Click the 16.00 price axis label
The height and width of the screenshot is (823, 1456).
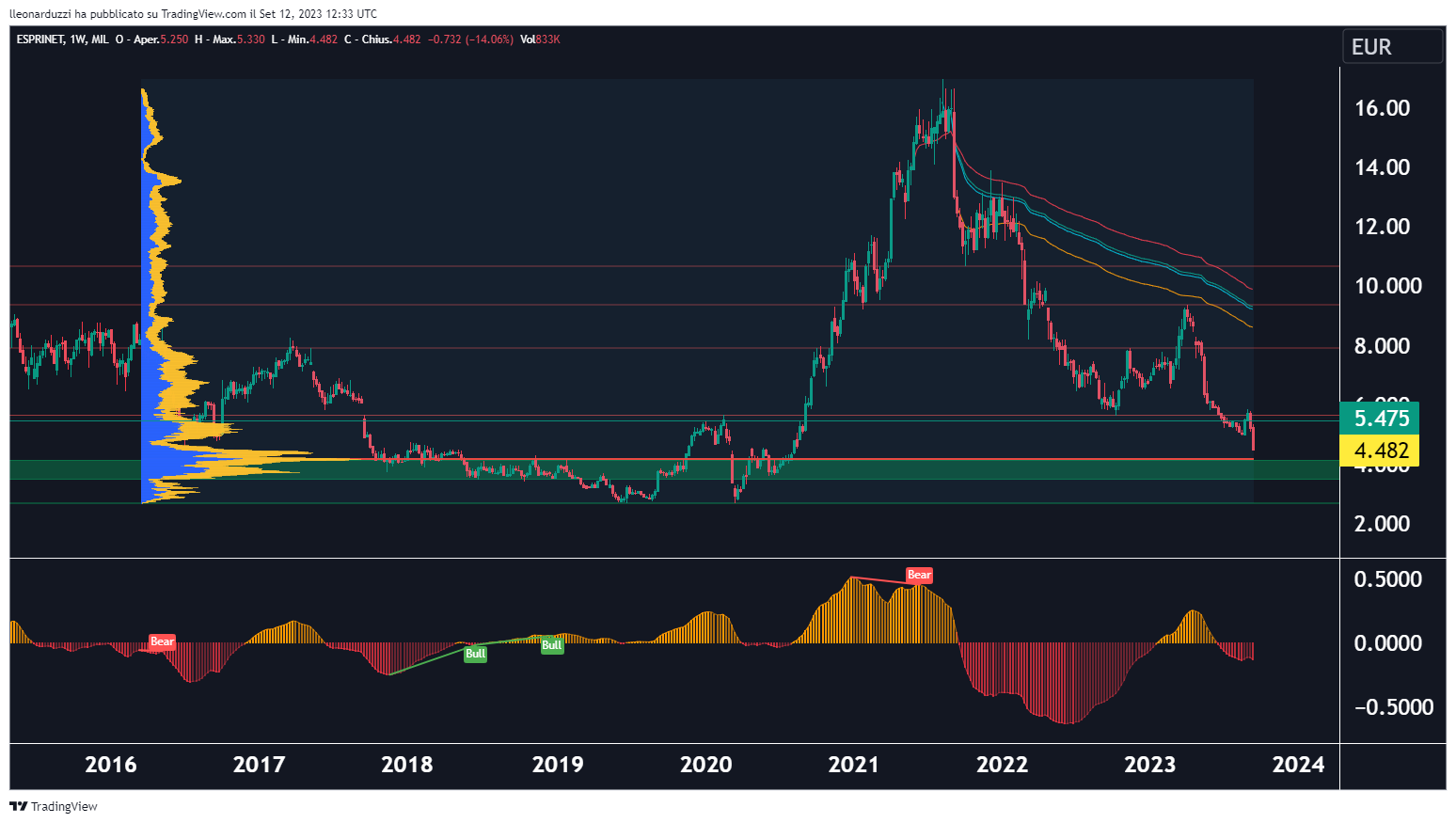(1382, 108)
